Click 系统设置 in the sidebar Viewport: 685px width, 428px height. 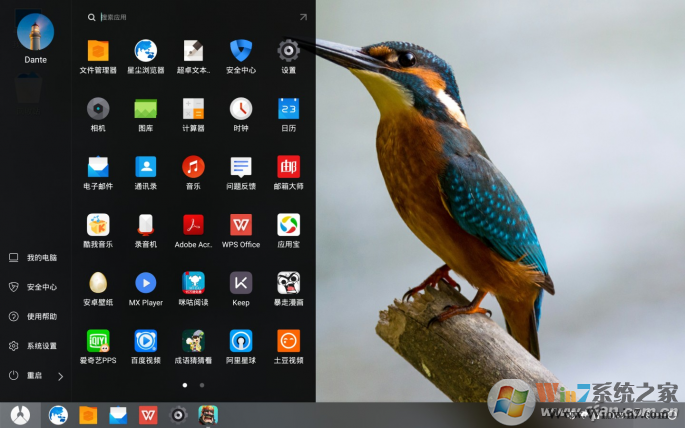click(x=41, y=346)
